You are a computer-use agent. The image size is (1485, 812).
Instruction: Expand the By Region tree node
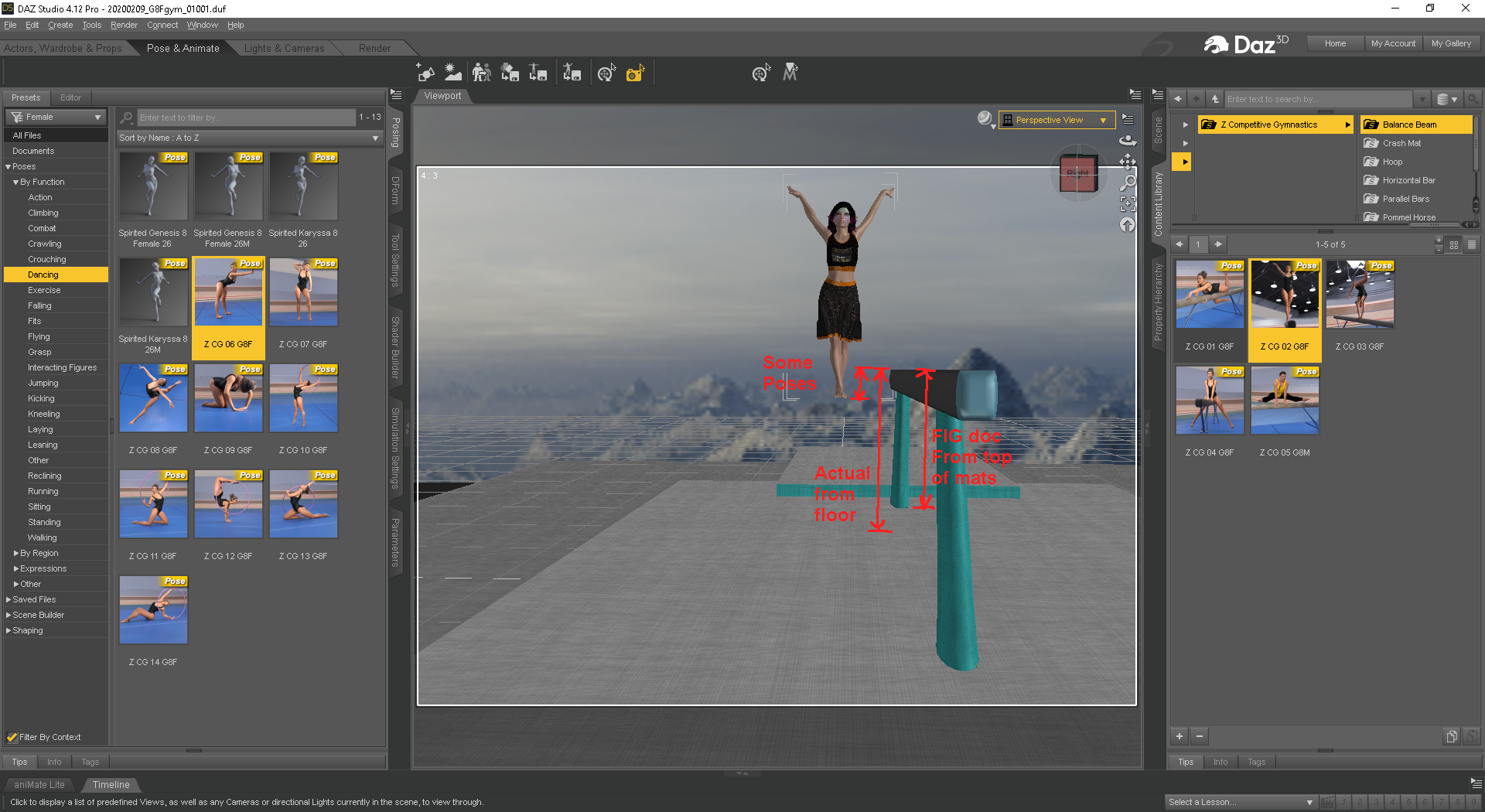point(16,553)
